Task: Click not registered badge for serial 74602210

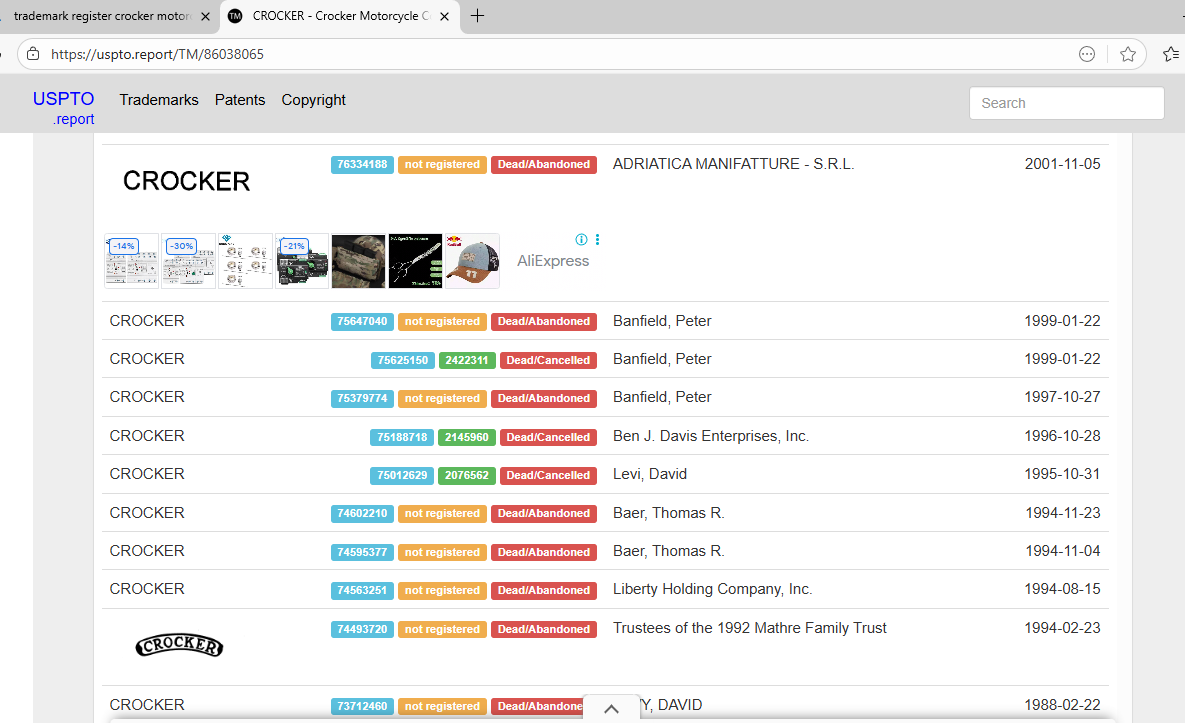Action: pyautogui.click(x=442, y=514)
